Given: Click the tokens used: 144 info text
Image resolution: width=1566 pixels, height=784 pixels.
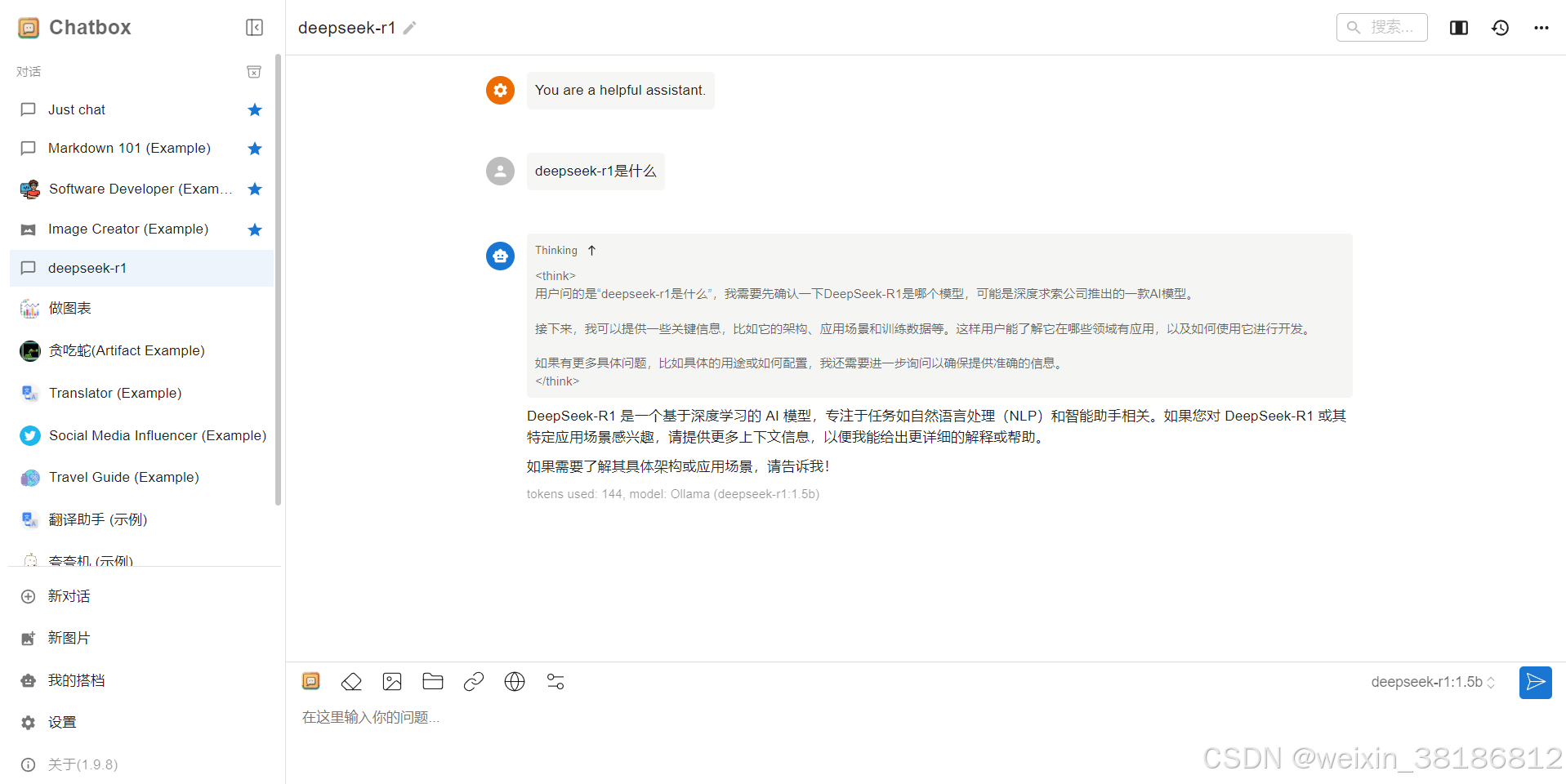Looking at the screenshot, I should (673, 494).
